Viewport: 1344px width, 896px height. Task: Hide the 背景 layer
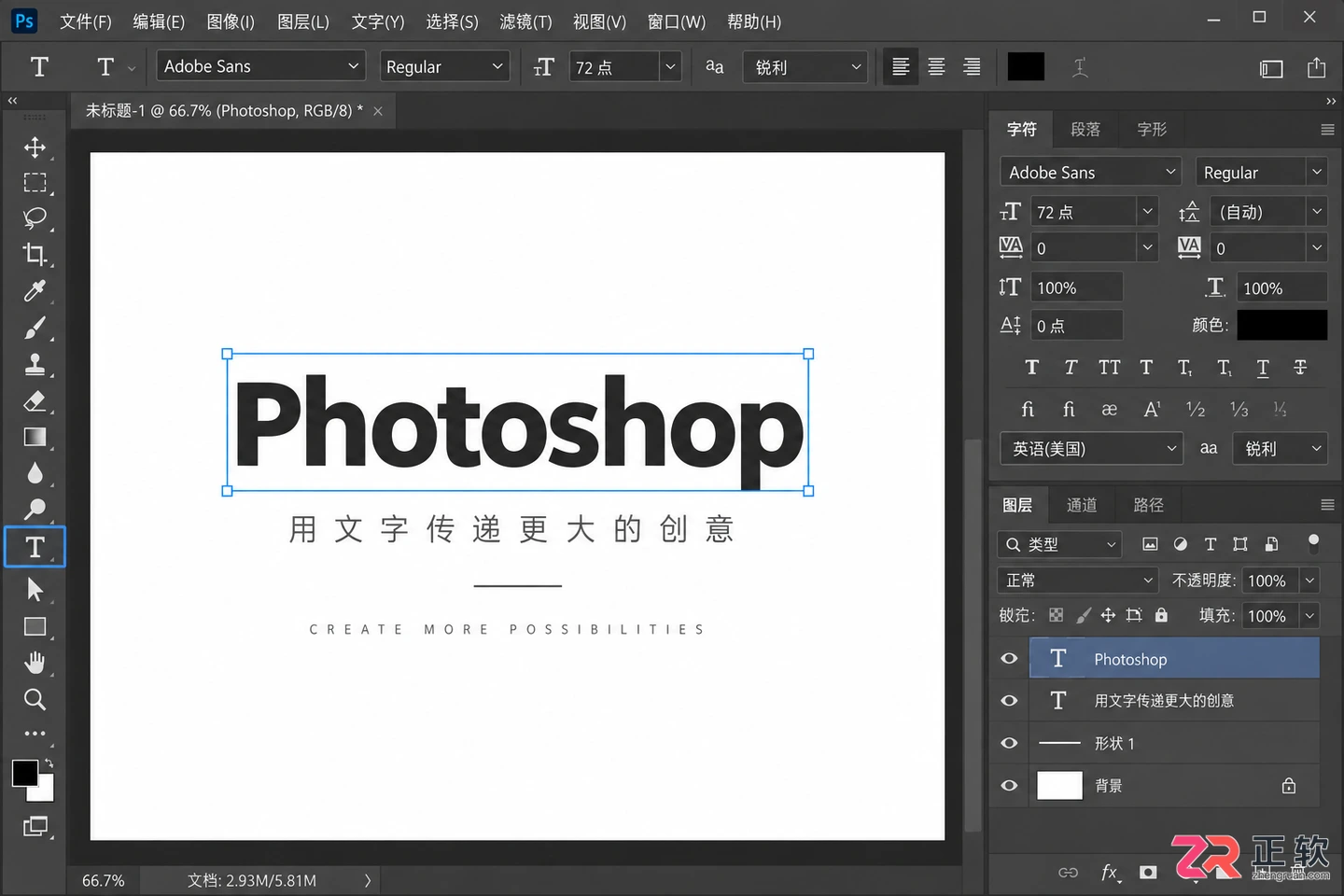click(1009, 786)
